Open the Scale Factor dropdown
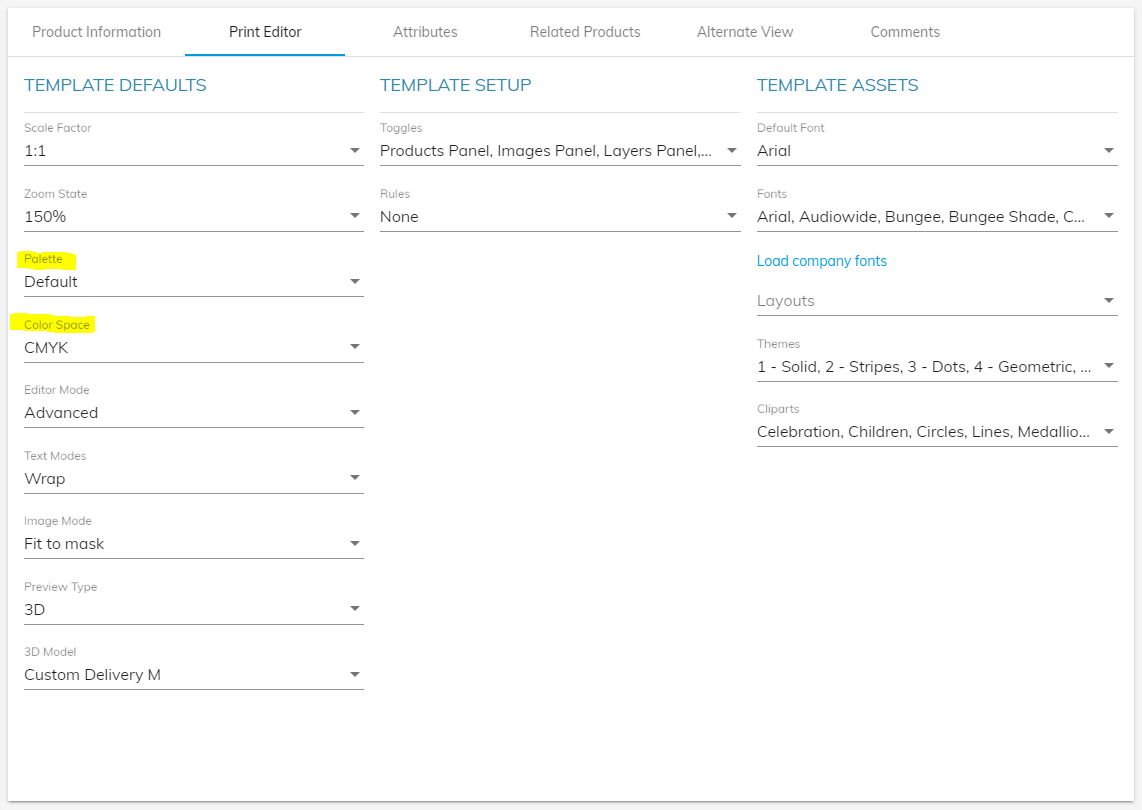 pyautogui.click(x=194, y=151)
